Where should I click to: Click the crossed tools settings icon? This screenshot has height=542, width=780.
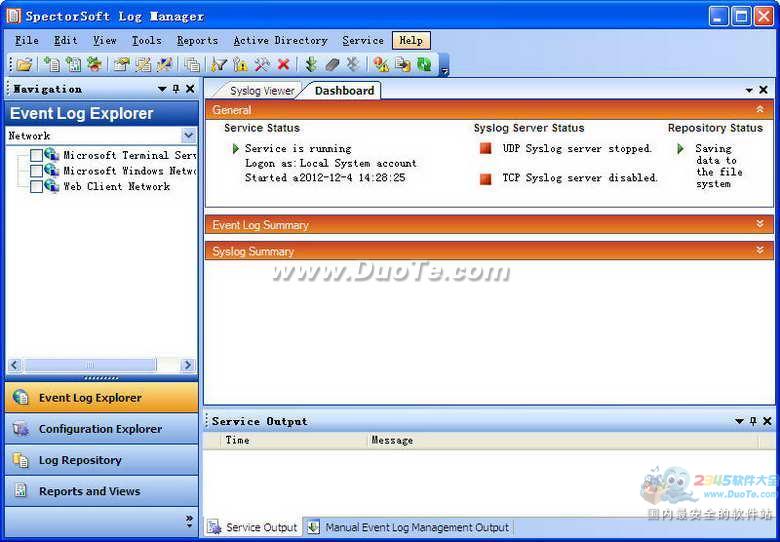(x=262, y=65)
